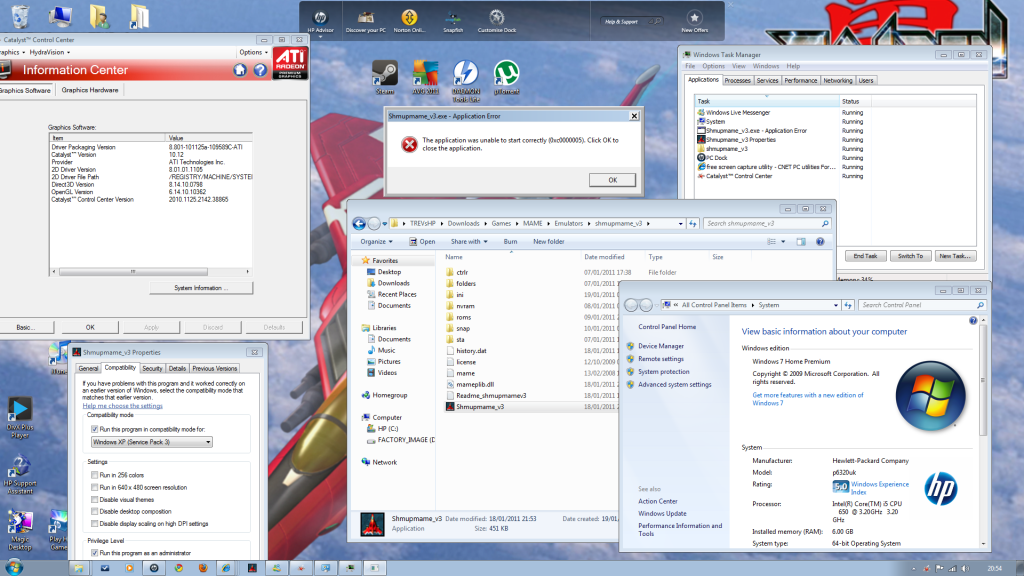Enable Run in 640 x 480 screen resolution
Viewport: 1024px width, 576px height.
tap(95, 487)
